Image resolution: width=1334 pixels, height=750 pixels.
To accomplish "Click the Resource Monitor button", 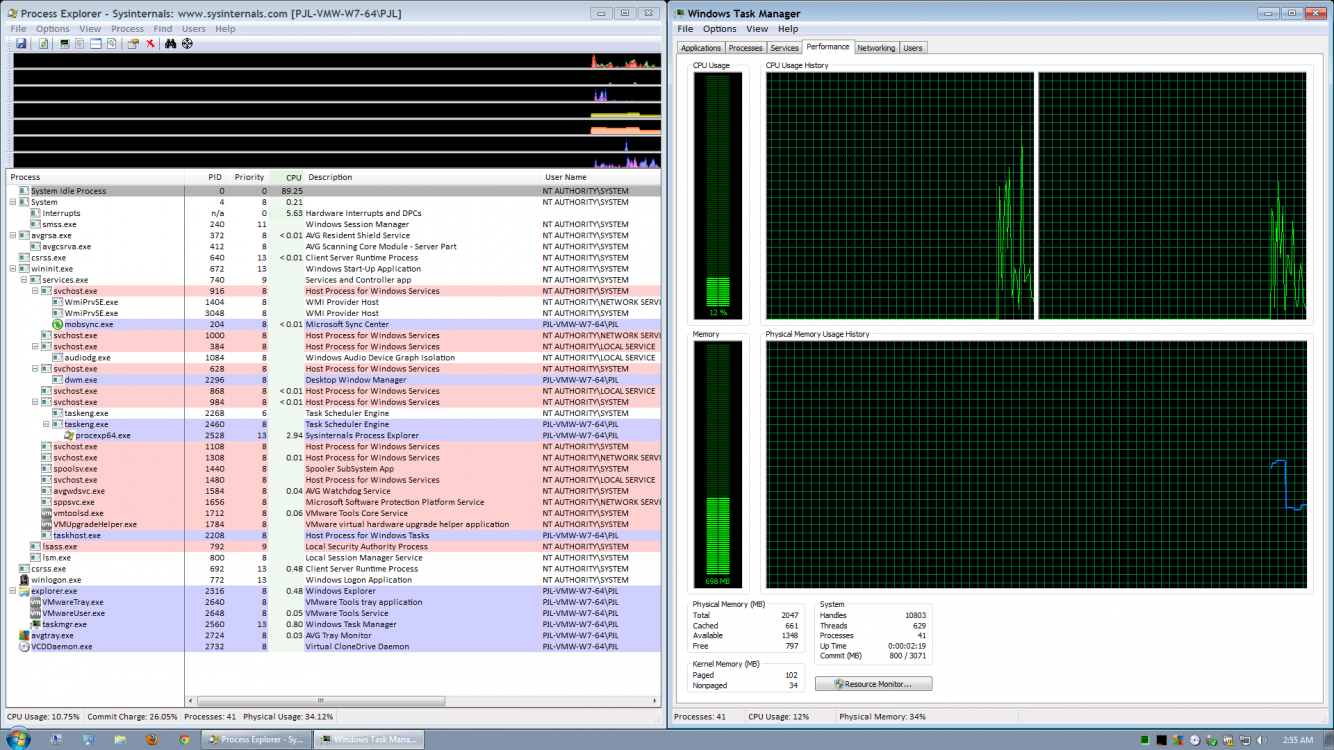I will (874, 684).
